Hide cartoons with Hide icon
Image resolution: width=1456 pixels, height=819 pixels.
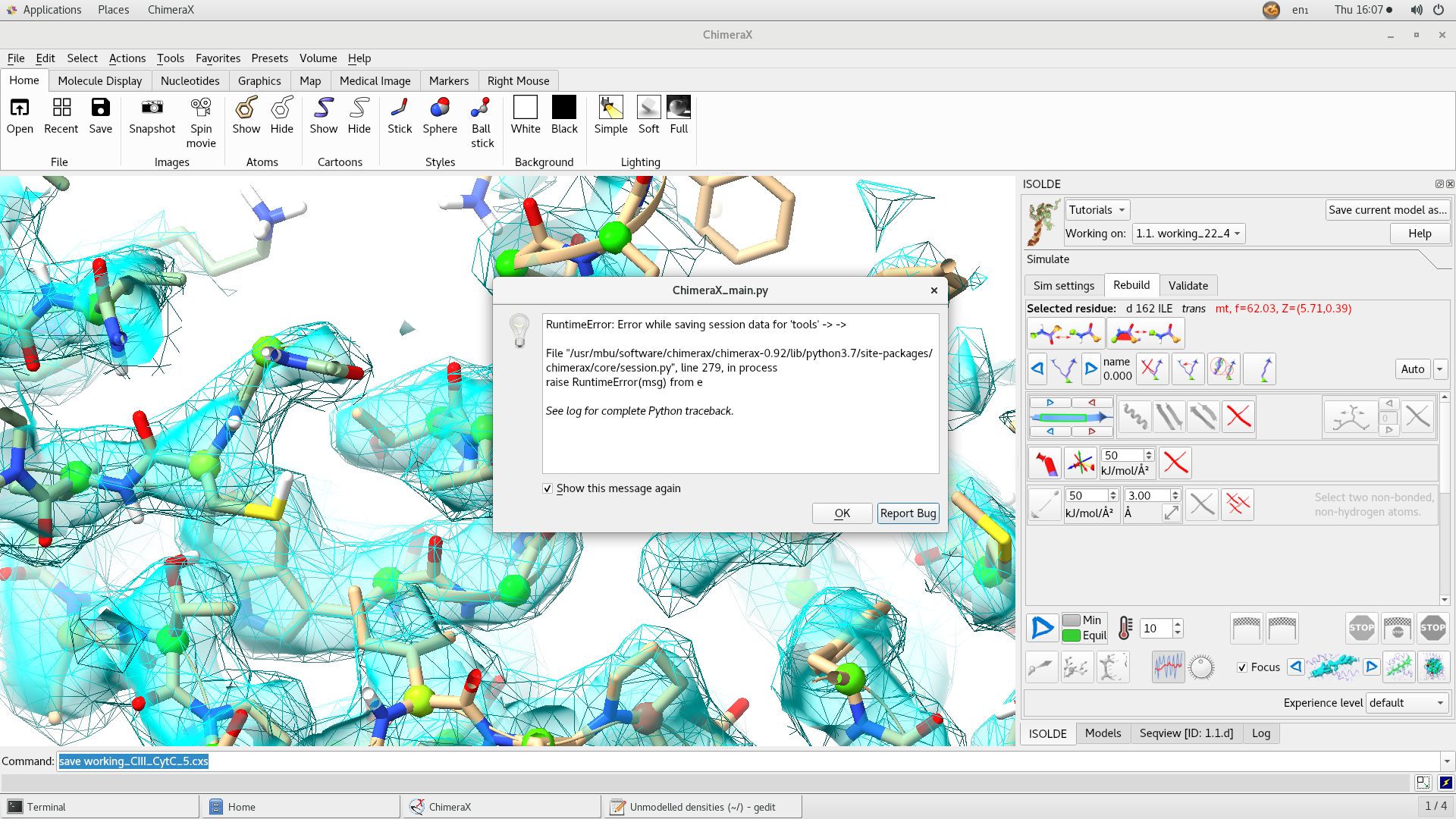pyautogui.click(x=359, y=108)
